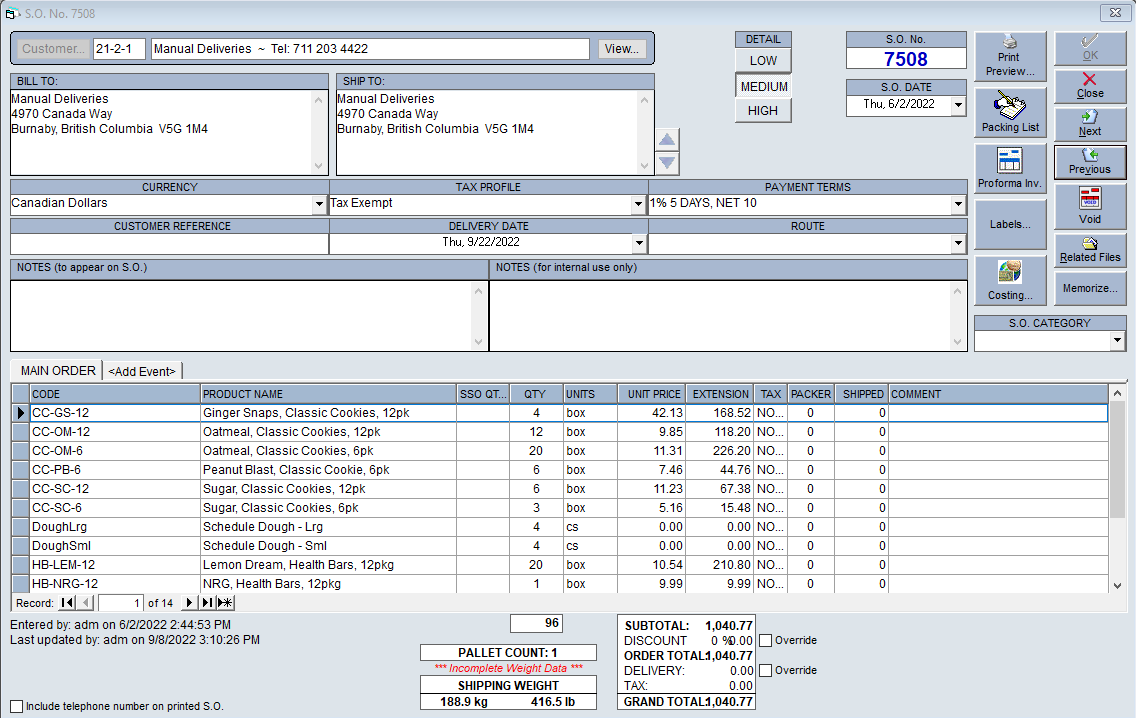
Task: Click the Customer... button
Action: (53, 49)
